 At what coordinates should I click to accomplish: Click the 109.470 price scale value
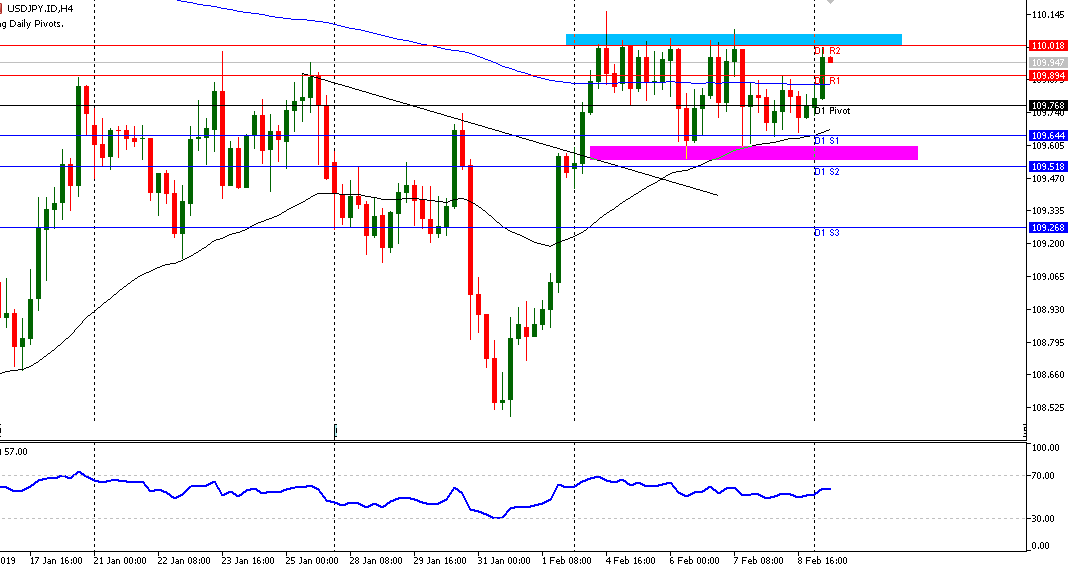(x=1048, y=179)
